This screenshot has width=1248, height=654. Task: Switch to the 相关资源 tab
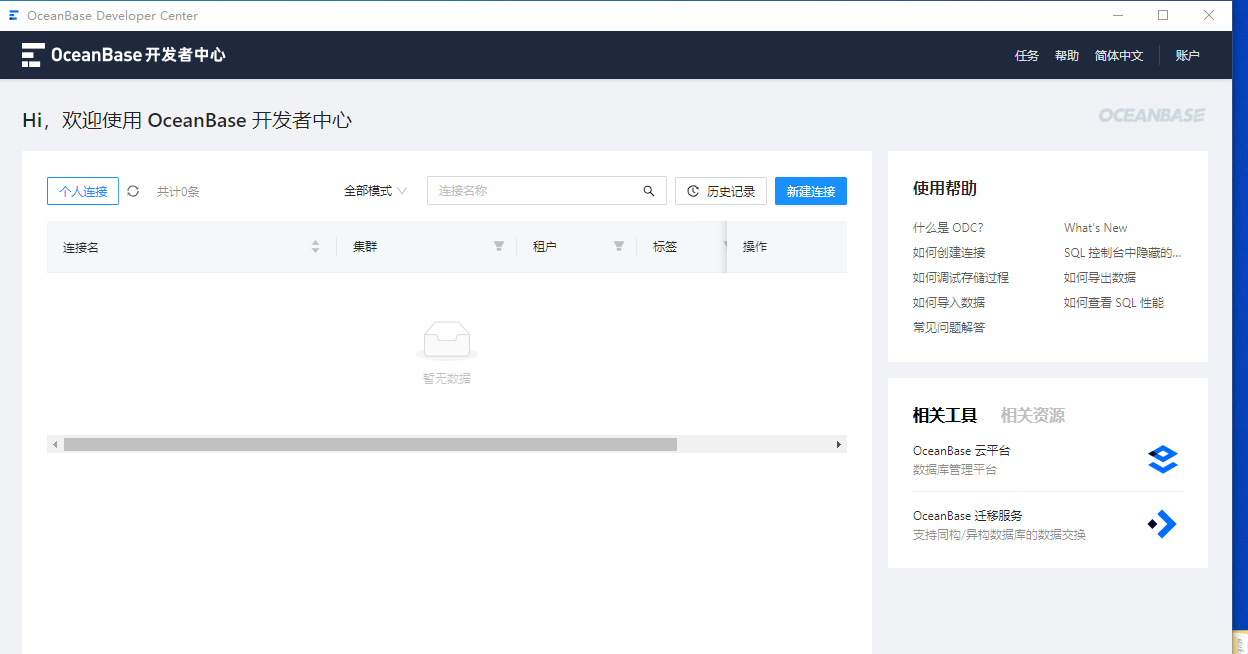(x=1033, y=415)
